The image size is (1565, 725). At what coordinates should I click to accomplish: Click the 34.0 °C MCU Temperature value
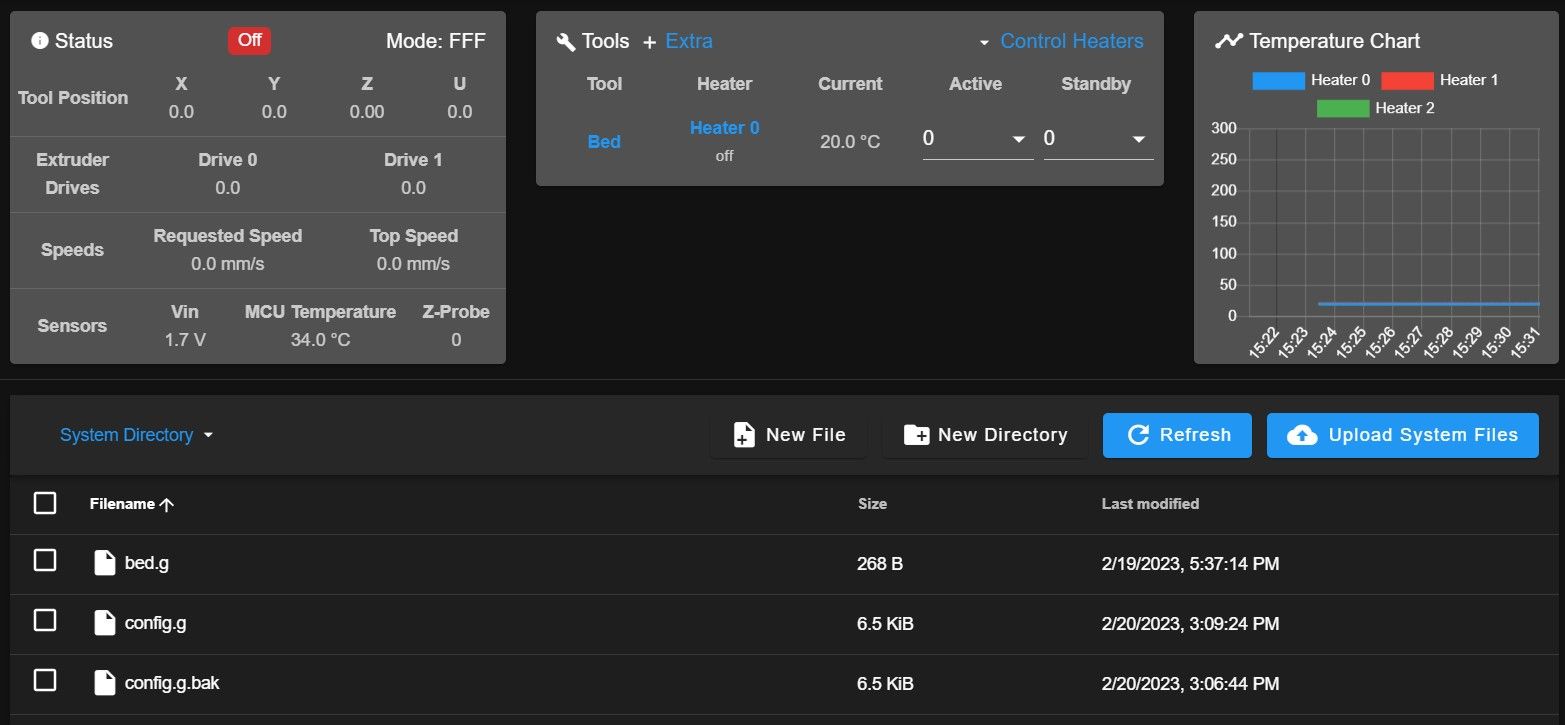point(320,340)
